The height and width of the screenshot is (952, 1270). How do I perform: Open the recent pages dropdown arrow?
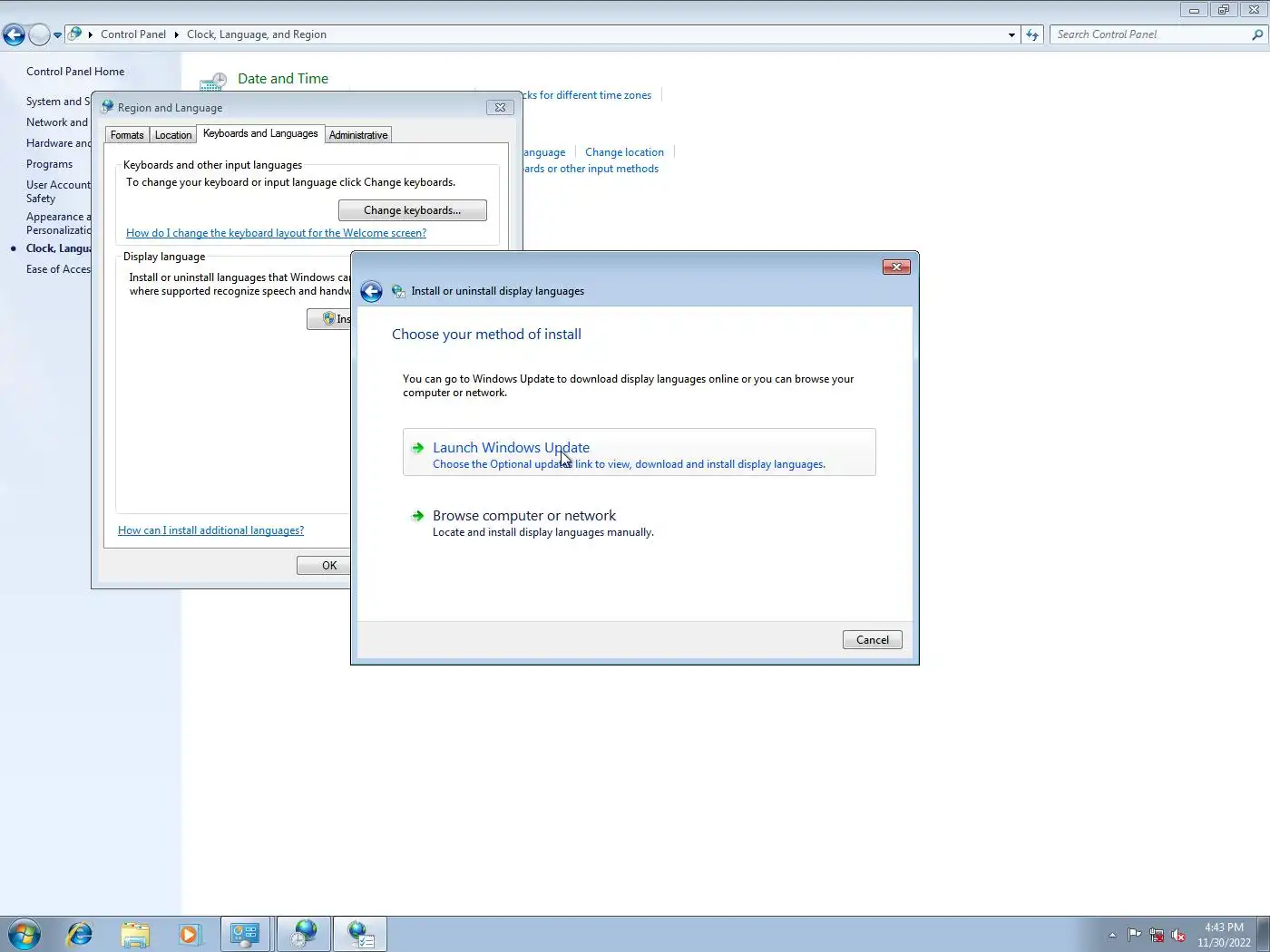(57, 35)
